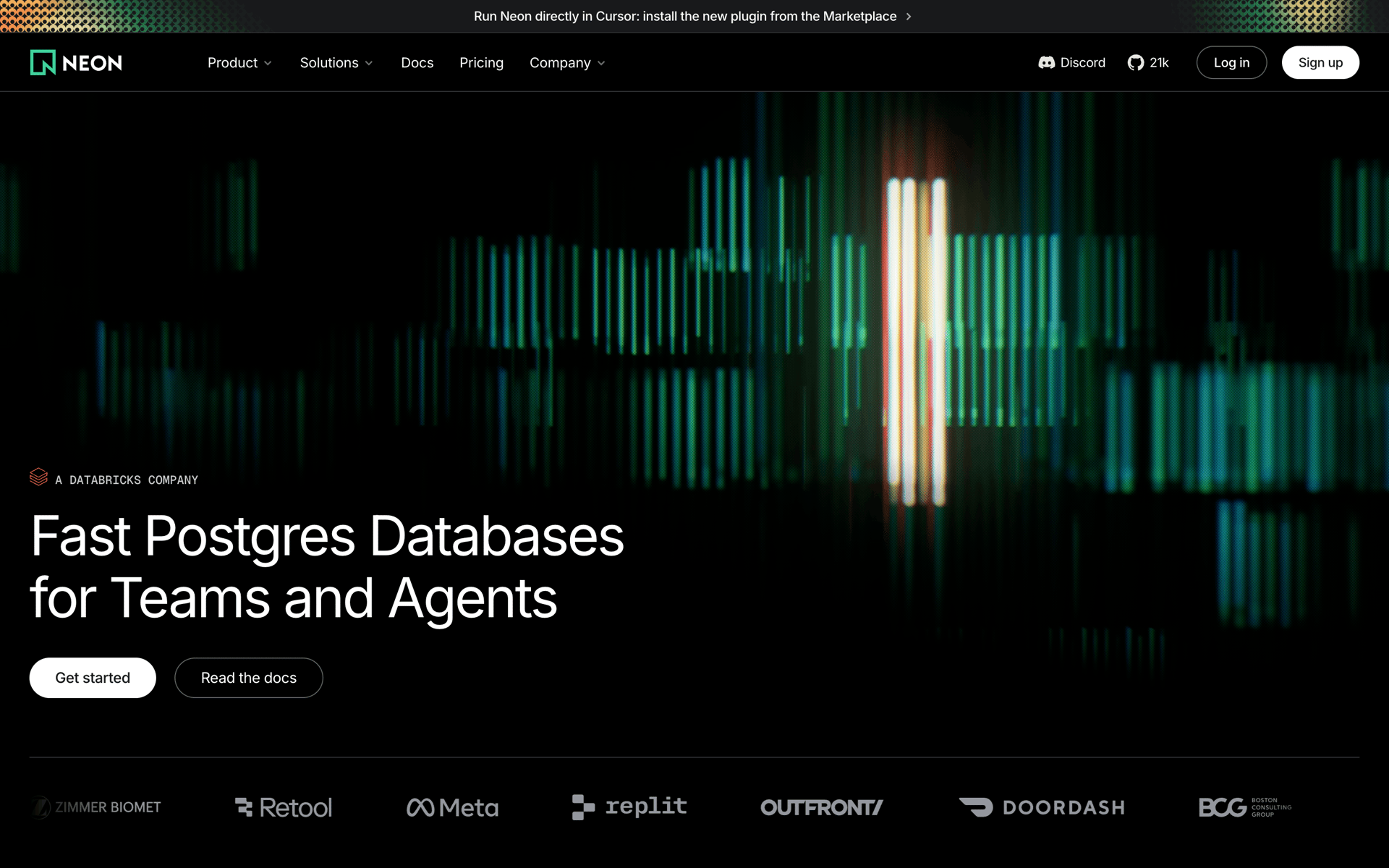Click the Get started button
1389x868 pixels.
93,678
